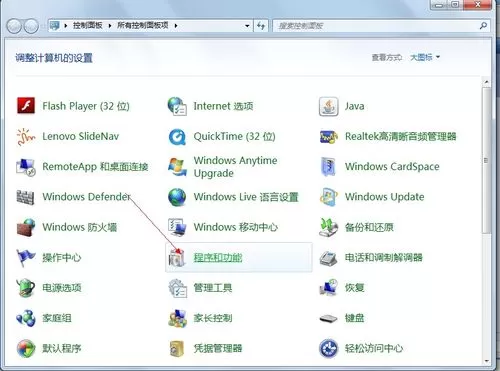This screenshot has height=371, width=500.
Task: Open the Windows Live 语言设置 icon
Action: pyautogui.click(x=177, y=197)
